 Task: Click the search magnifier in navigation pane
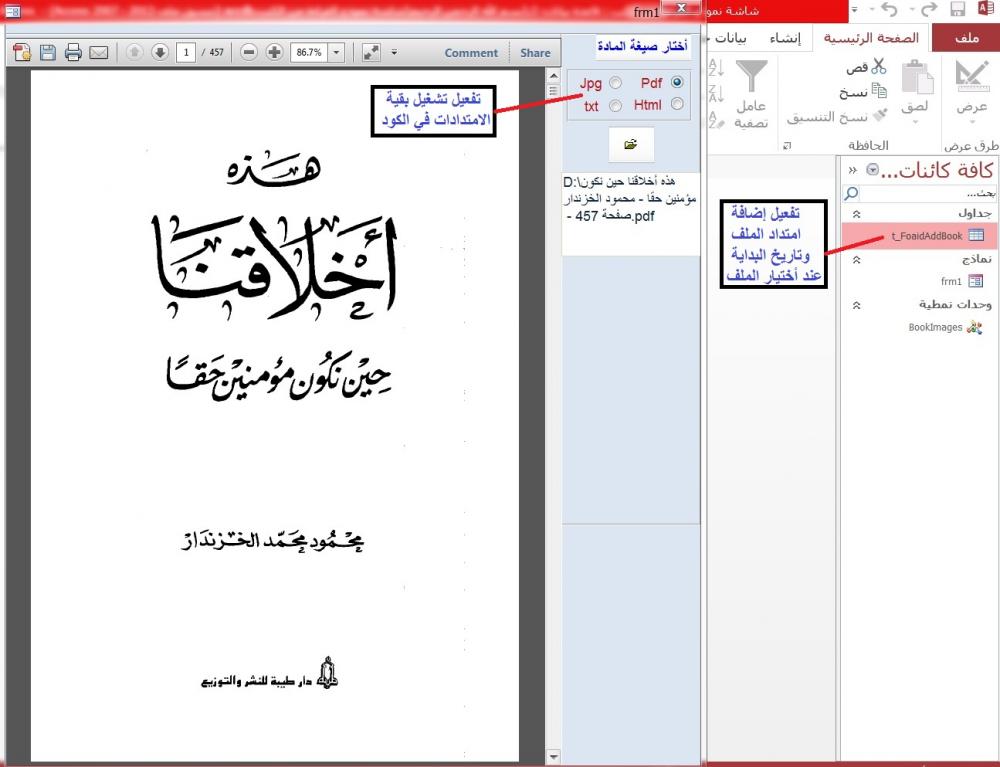pyautogui.click(x=851, y=193)
